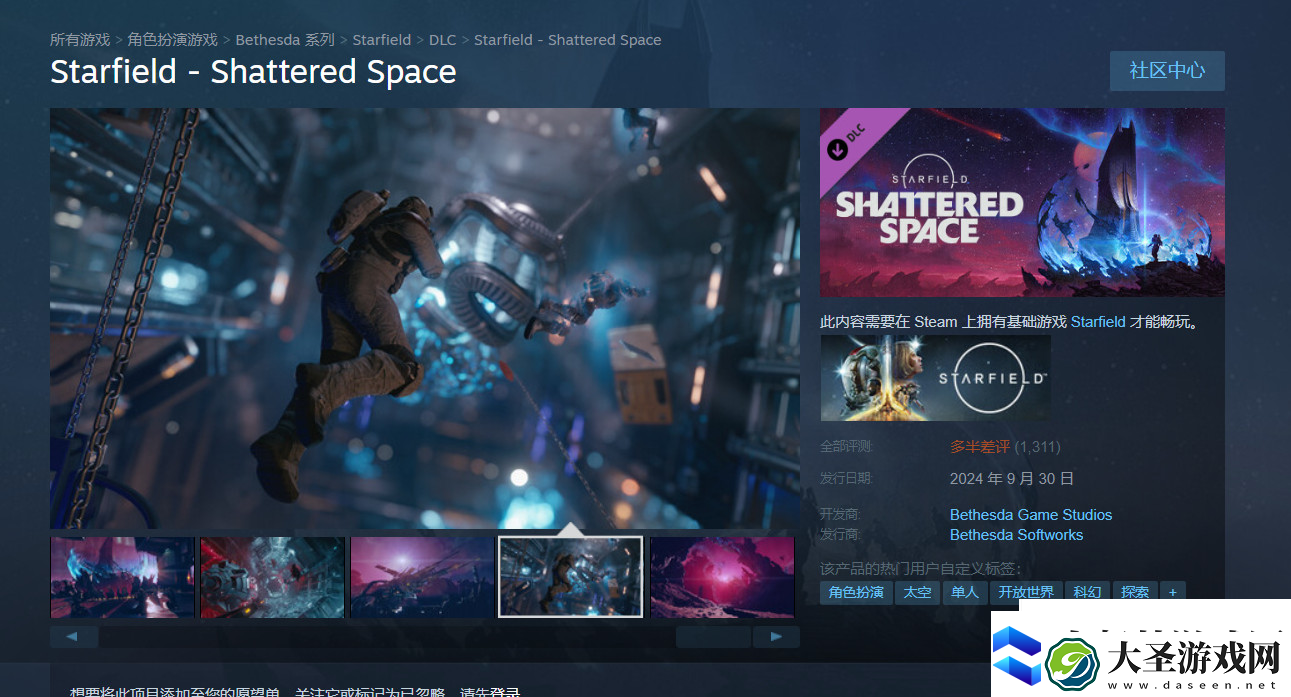1291x697 pixels.
Task: Open Bethesda 系列 breadcrumb link
Action: 285,40
